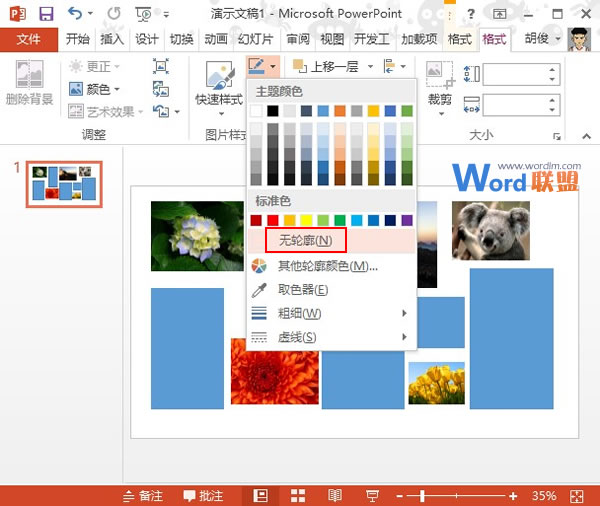Pick purple standard color swatch

coord(407,220)
